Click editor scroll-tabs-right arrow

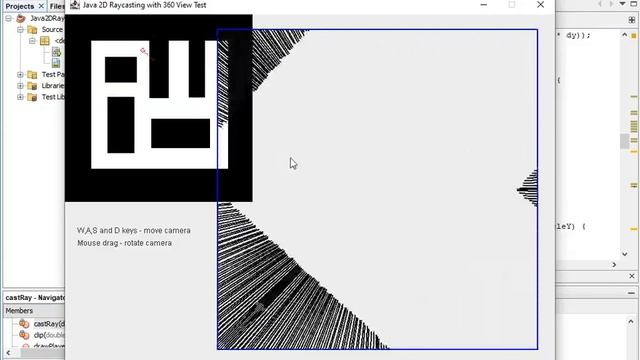(x=611, y=4)
